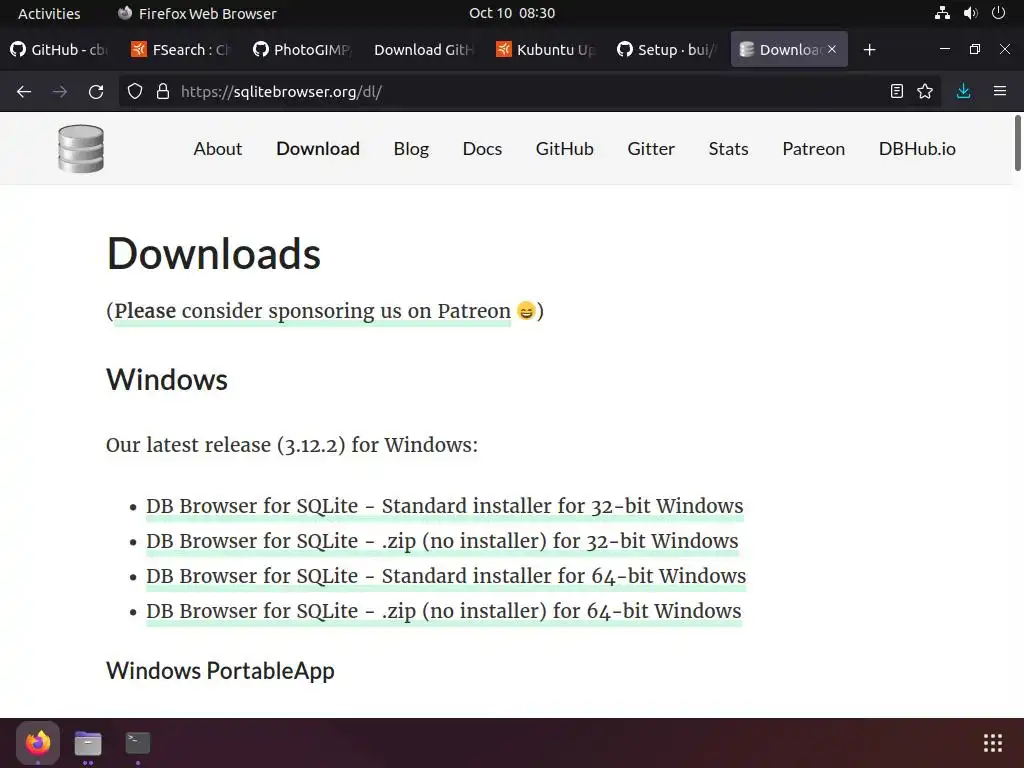Open the Gitter nav link
The image size is (1024, 768).
651,149
